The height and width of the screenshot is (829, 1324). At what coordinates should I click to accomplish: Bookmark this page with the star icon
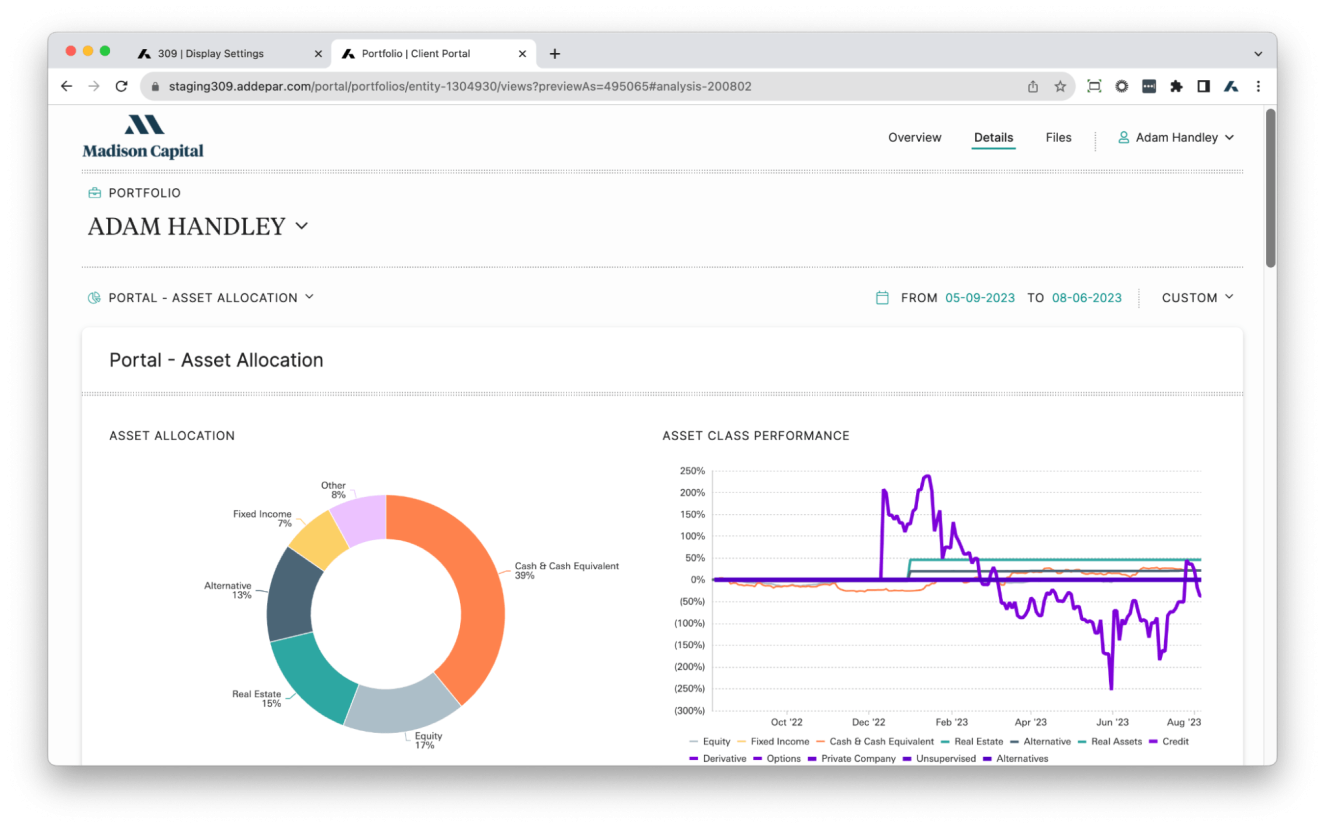1060,87
